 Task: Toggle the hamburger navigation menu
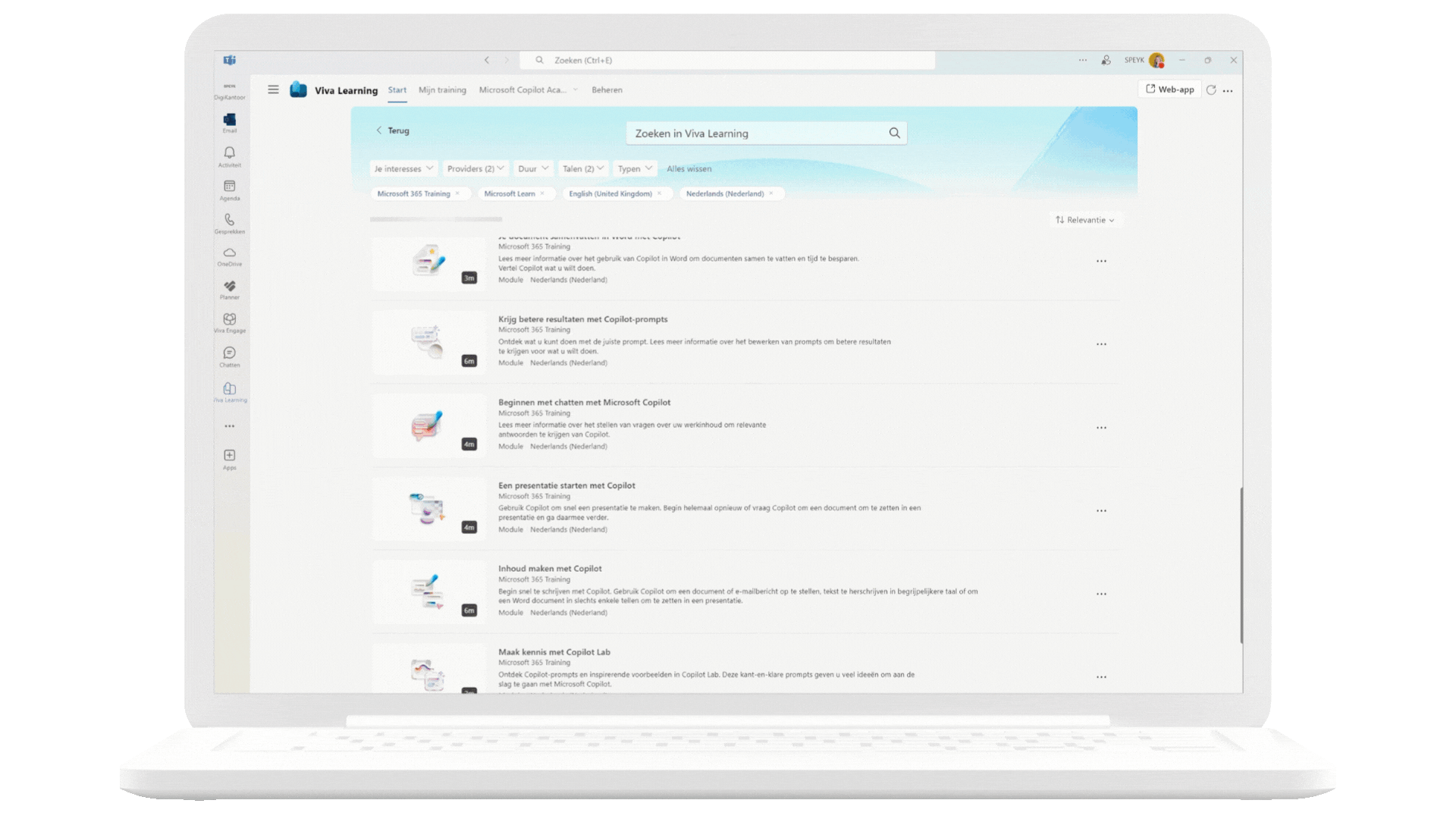(273, 89)
